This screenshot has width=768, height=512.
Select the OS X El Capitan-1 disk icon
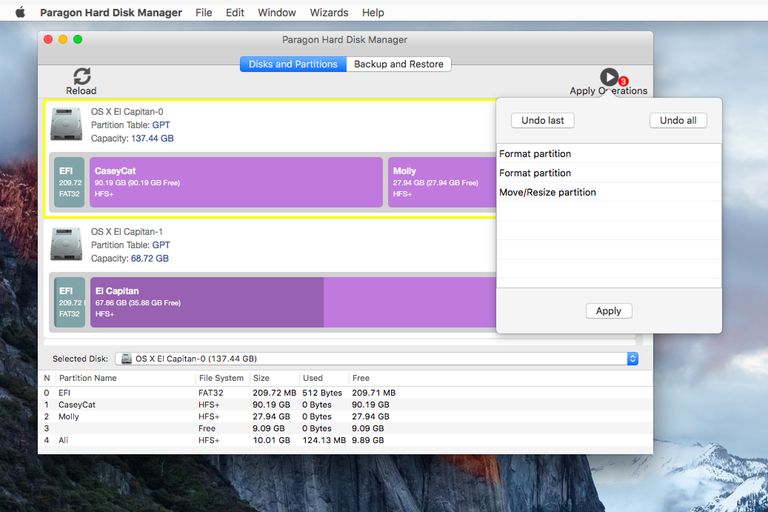tap(66, 244)
